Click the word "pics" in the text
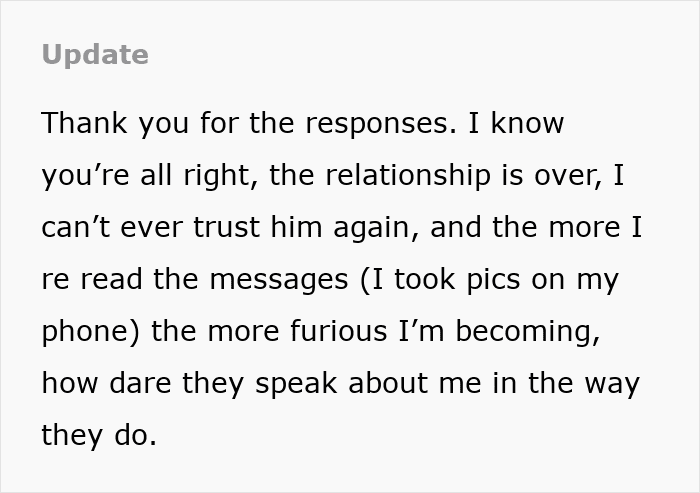The width and height of the screenshot is (700, 493). [x=493, y=280]
